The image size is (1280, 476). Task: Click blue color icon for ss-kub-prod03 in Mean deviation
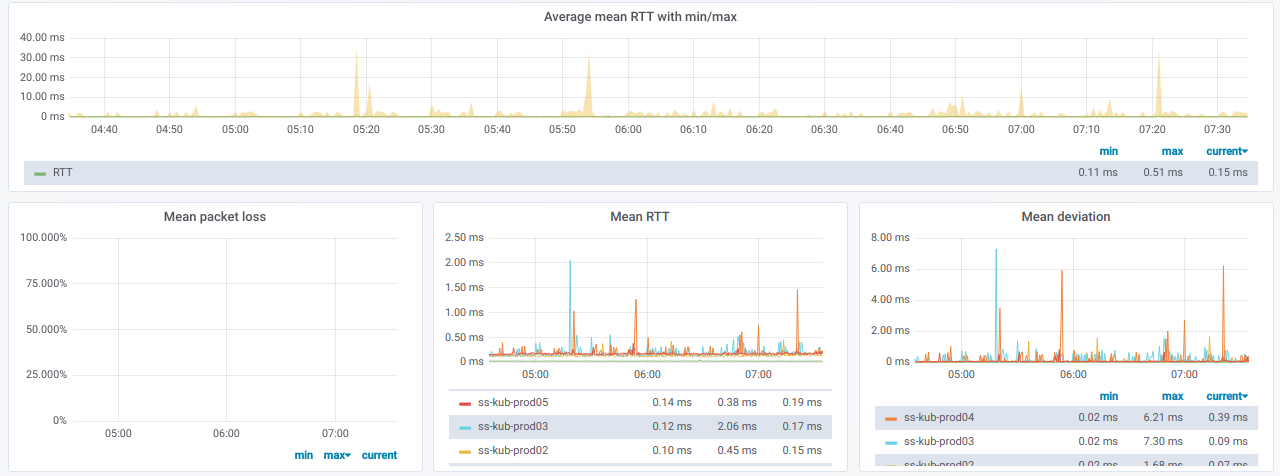click(891, 442)
